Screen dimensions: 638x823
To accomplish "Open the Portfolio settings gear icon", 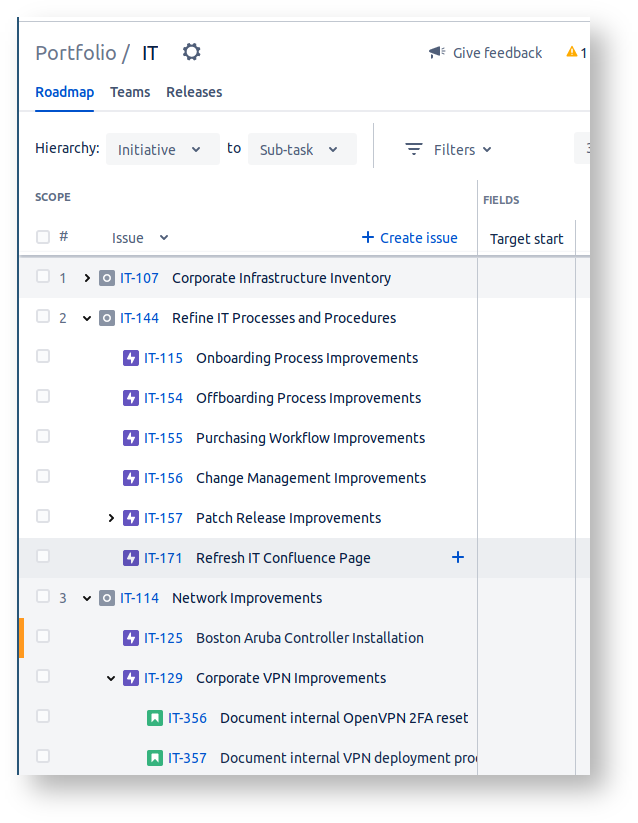I will tap(191, 52).
